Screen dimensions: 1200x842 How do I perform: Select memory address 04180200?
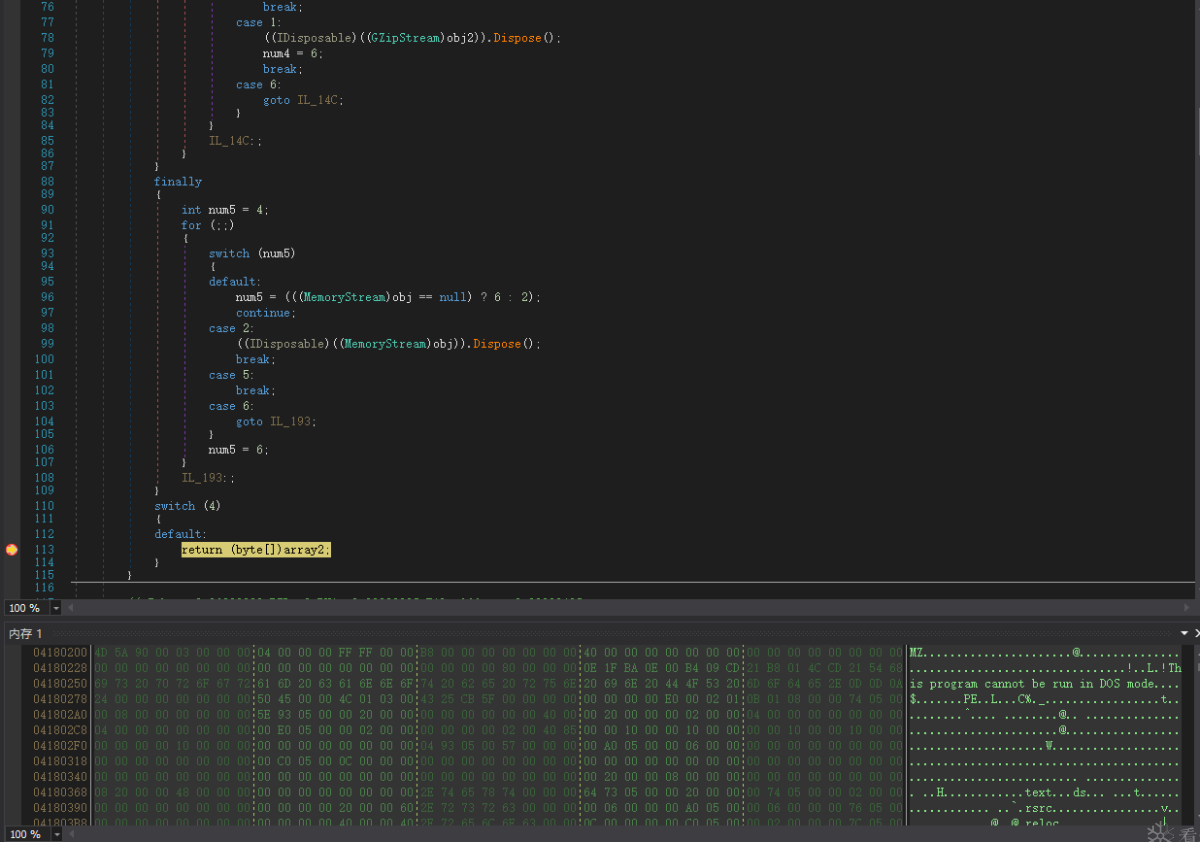[60, 653]
